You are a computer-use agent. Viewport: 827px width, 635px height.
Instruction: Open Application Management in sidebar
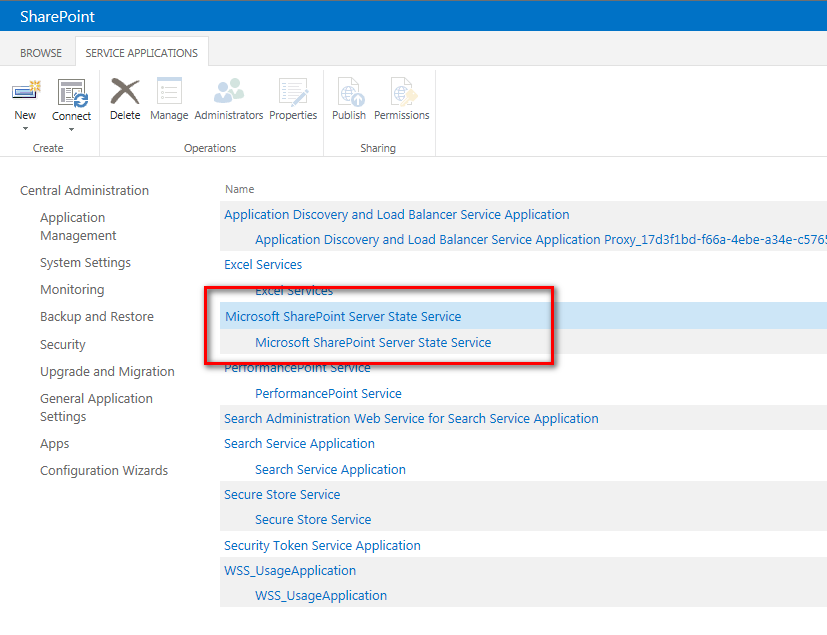click(78, 226)
